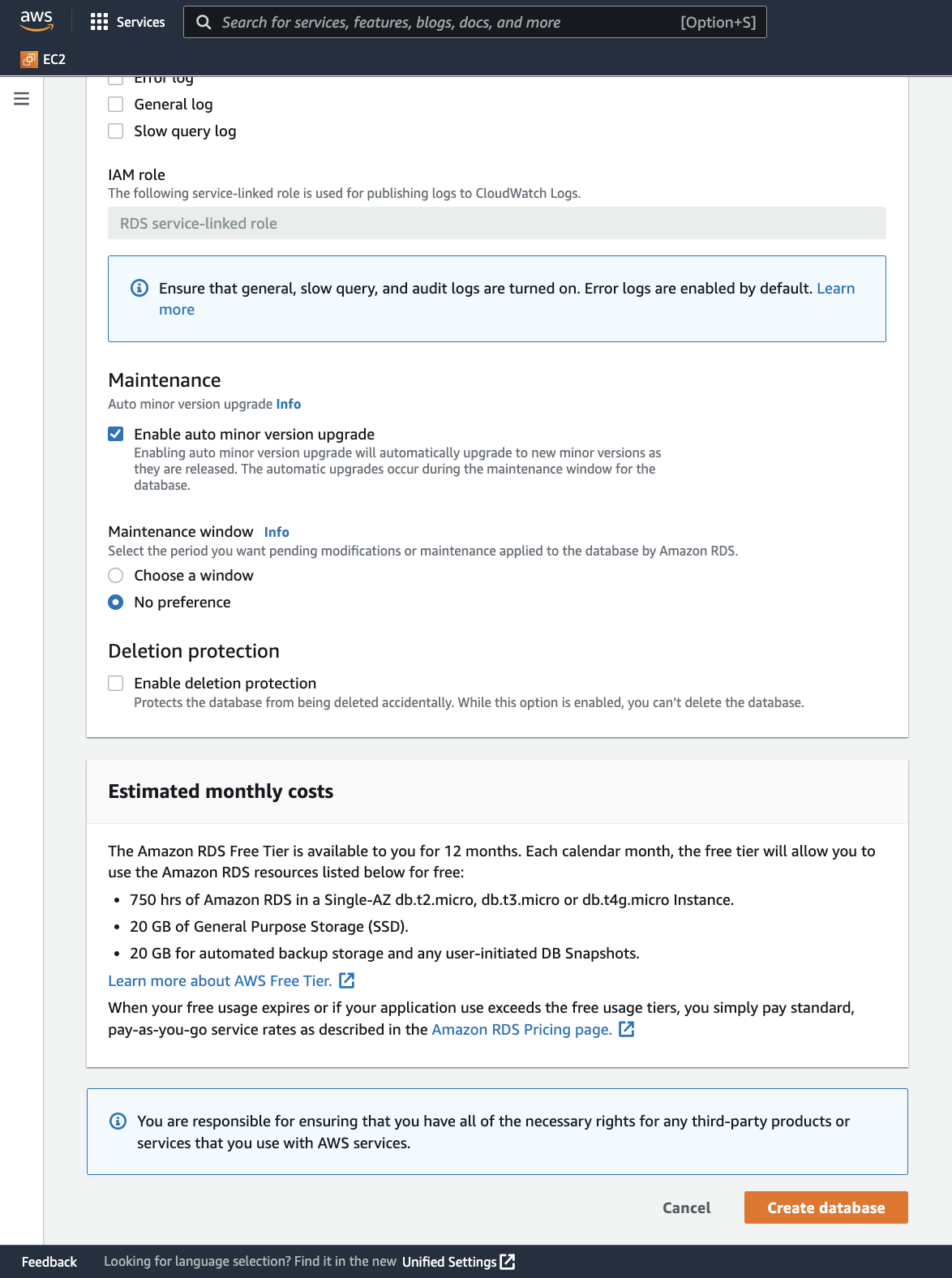This screenshot has height=1278, width=952.
Task: Enable the Slow query log checkbox
Action: click(116, 131)
